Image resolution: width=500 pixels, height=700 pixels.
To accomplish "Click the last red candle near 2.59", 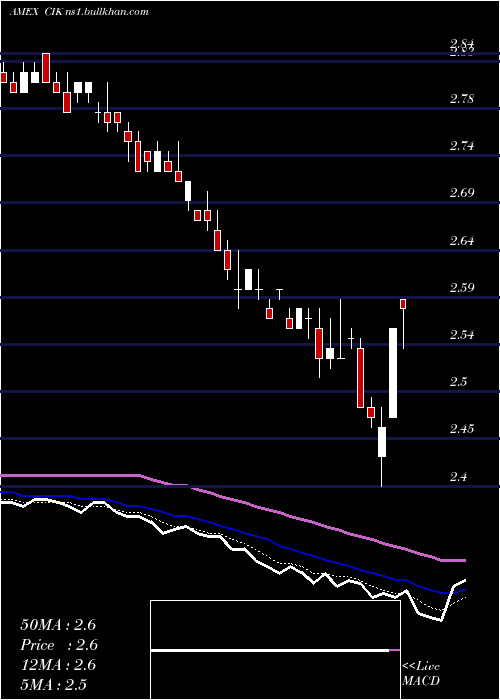I will pyautogui.click(x=403, y=304).
